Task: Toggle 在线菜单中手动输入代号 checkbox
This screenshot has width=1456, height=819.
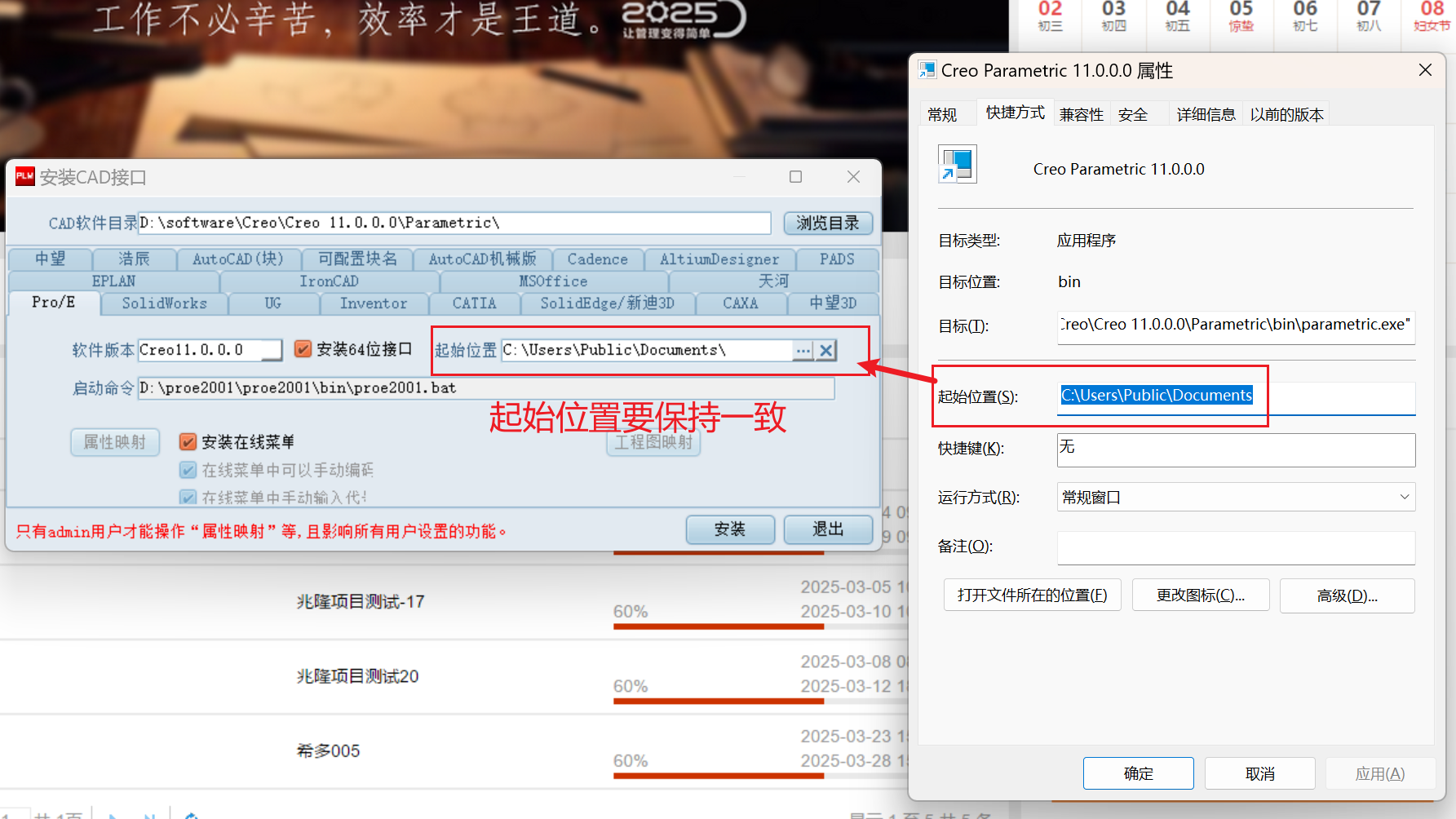Action: [188, 497]
